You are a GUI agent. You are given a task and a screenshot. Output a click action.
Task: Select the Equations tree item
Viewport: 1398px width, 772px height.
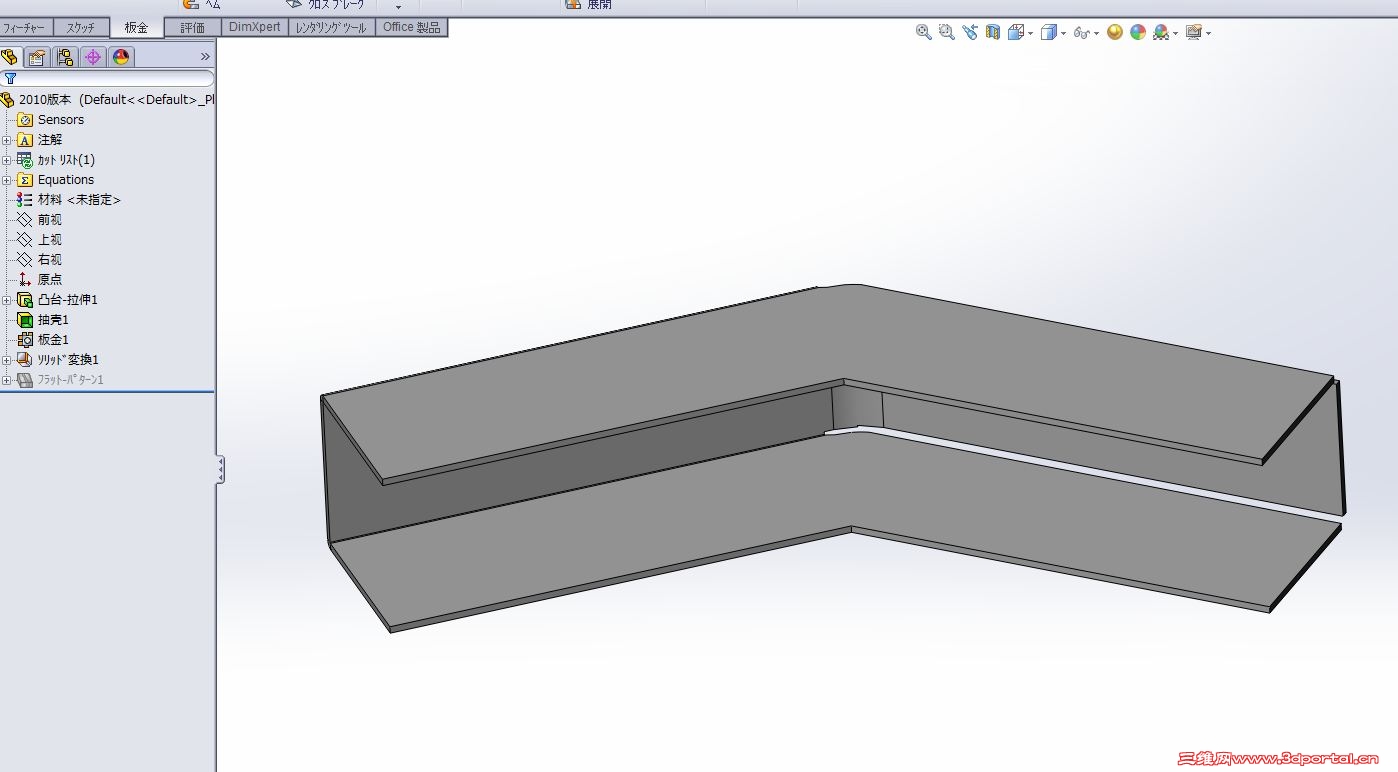pos(66,180)
